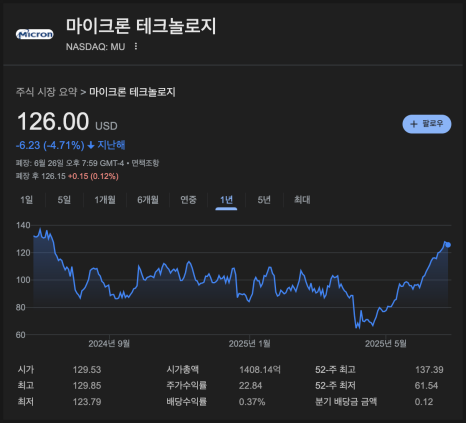Click the 60 y-axis label

pyautogui.click(x=21, y=335)
